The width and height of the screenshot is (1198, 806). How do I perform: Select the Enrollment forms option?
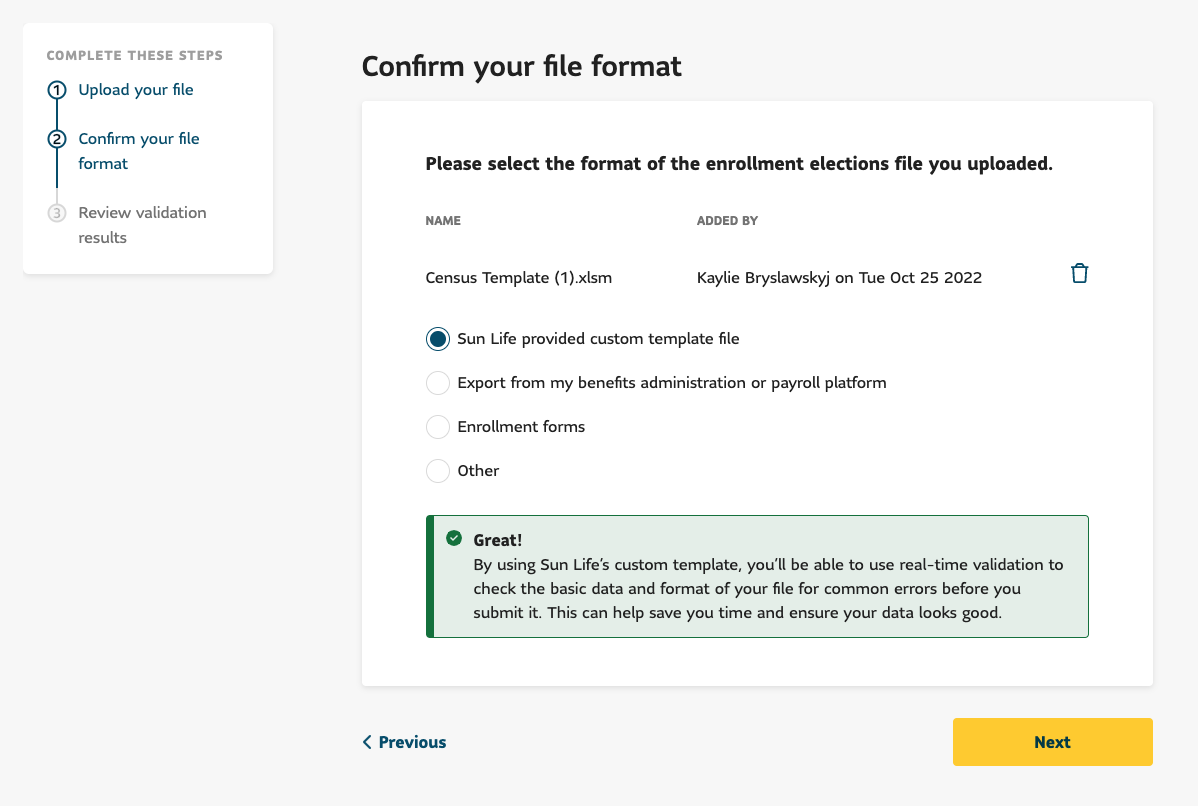pyautogui.click(x=437, y=426)
